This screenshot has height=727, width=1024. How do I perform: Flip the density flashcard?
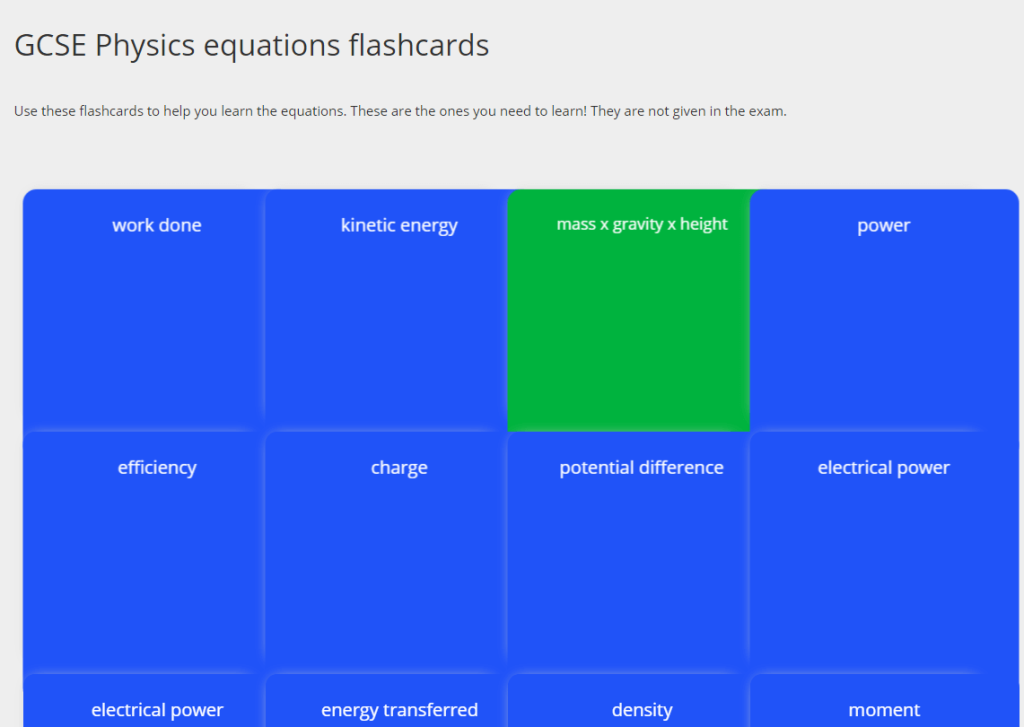pyautogui.click(x=628, y=701)
